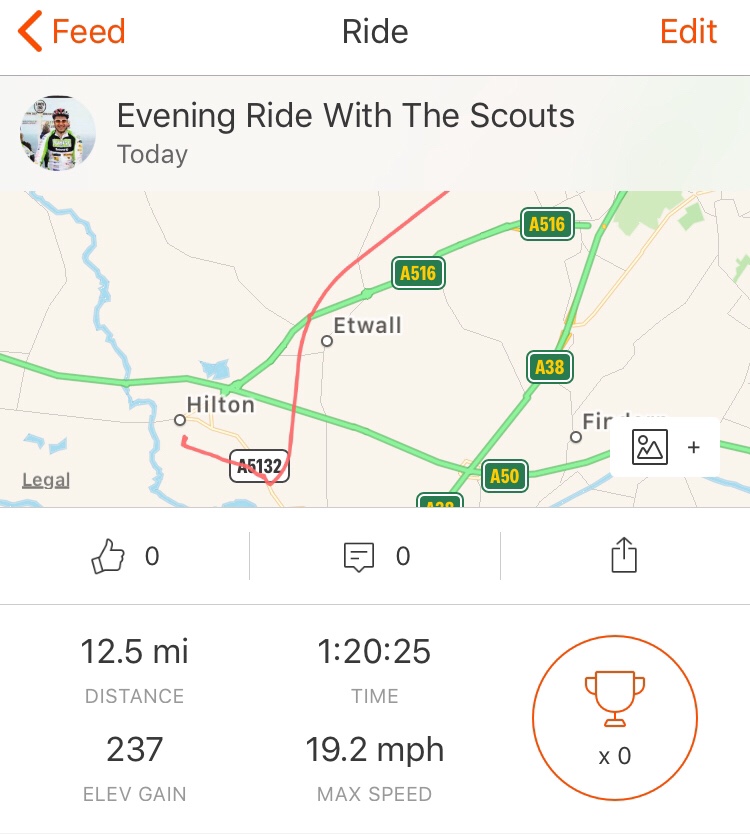This screenshot has width=750, height=834.
Task: Open achievements trophy circle
Action: pyautogui.click(x=614, y=711)
